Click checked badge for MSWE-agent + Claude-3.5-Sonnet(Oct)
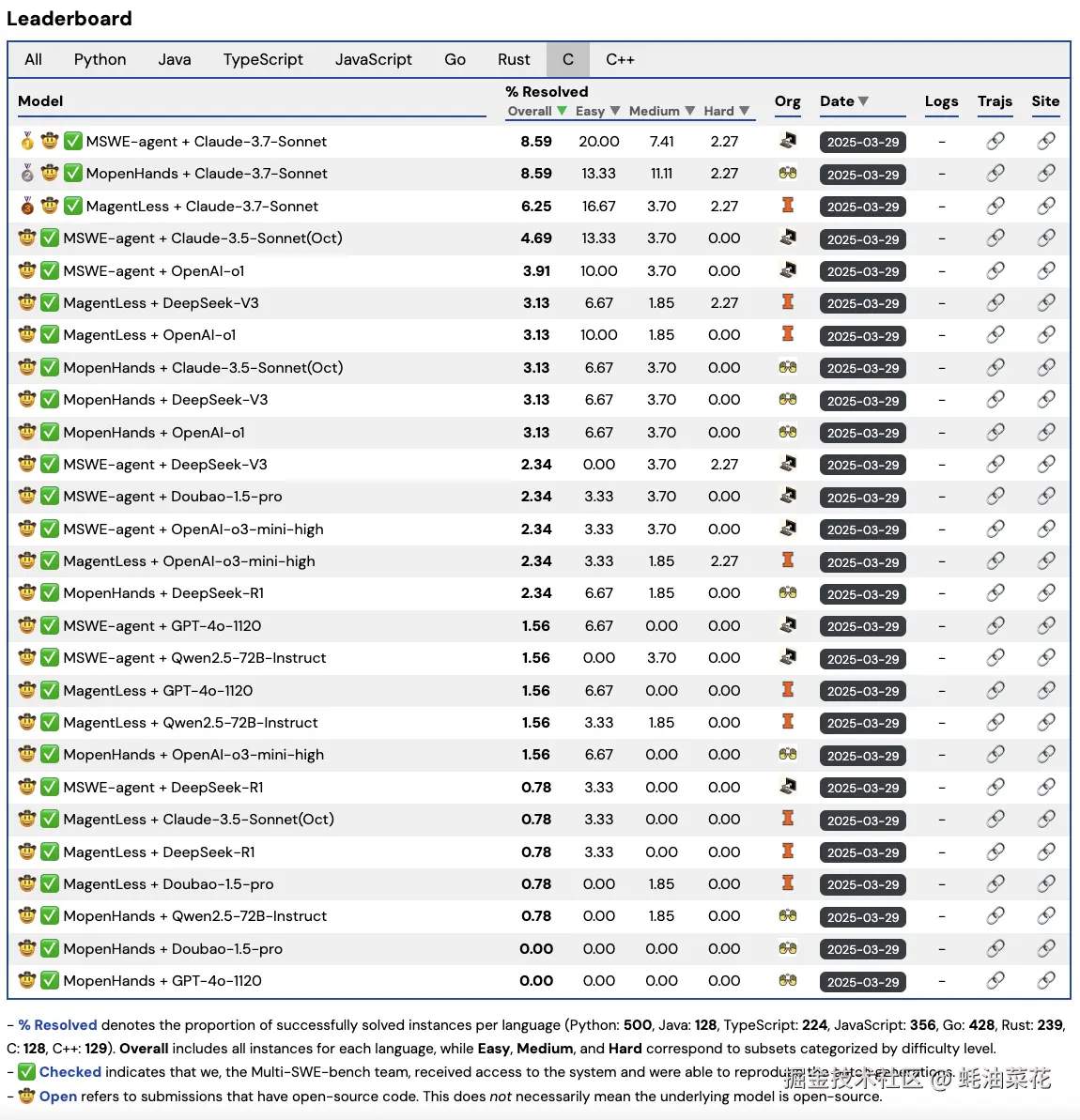Image resolution: width=1080 pixels, height=1120 pixels. (50, 238)
